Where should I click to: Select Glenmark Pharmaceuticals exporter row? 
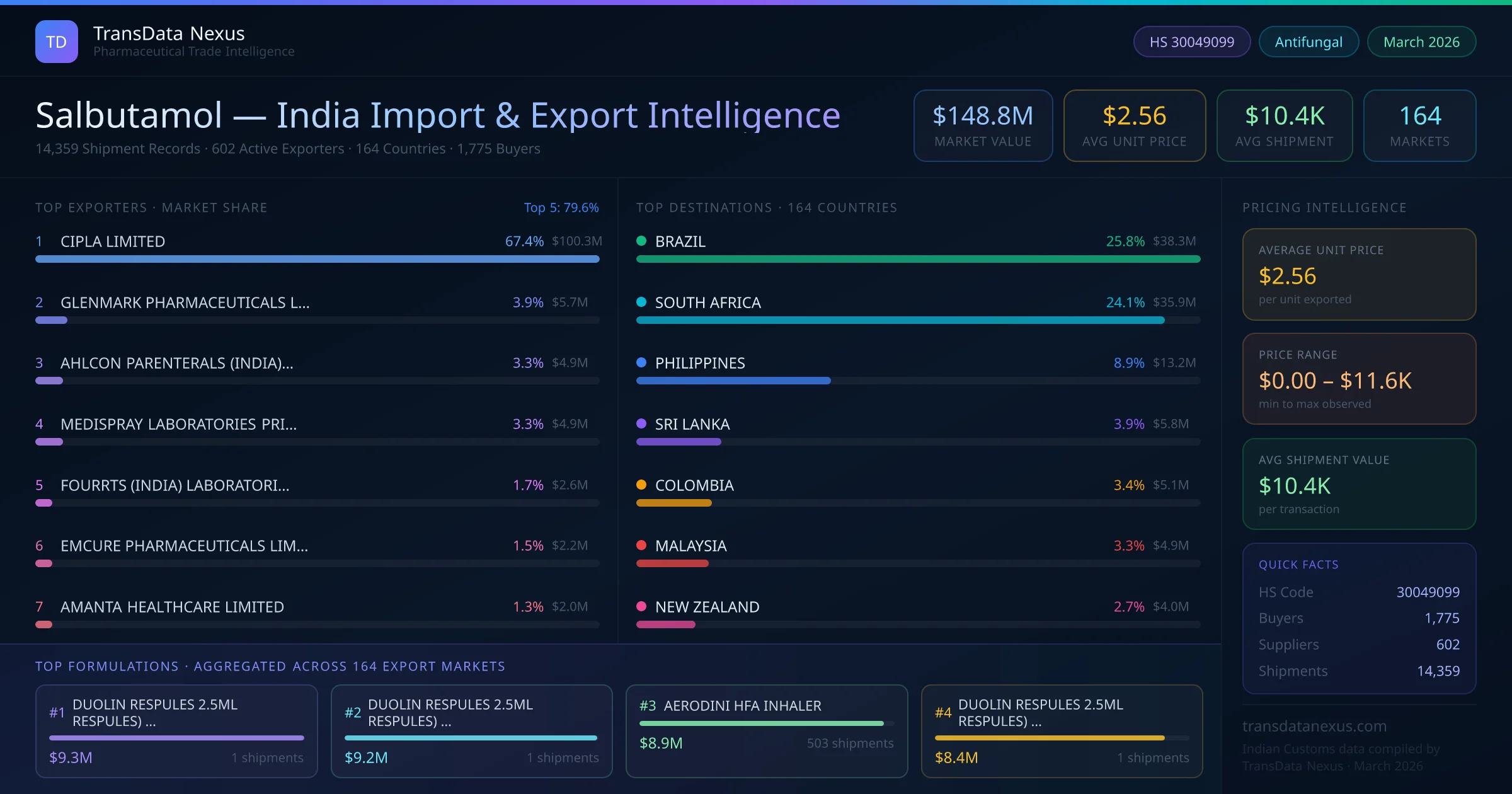tap(185, 302)
